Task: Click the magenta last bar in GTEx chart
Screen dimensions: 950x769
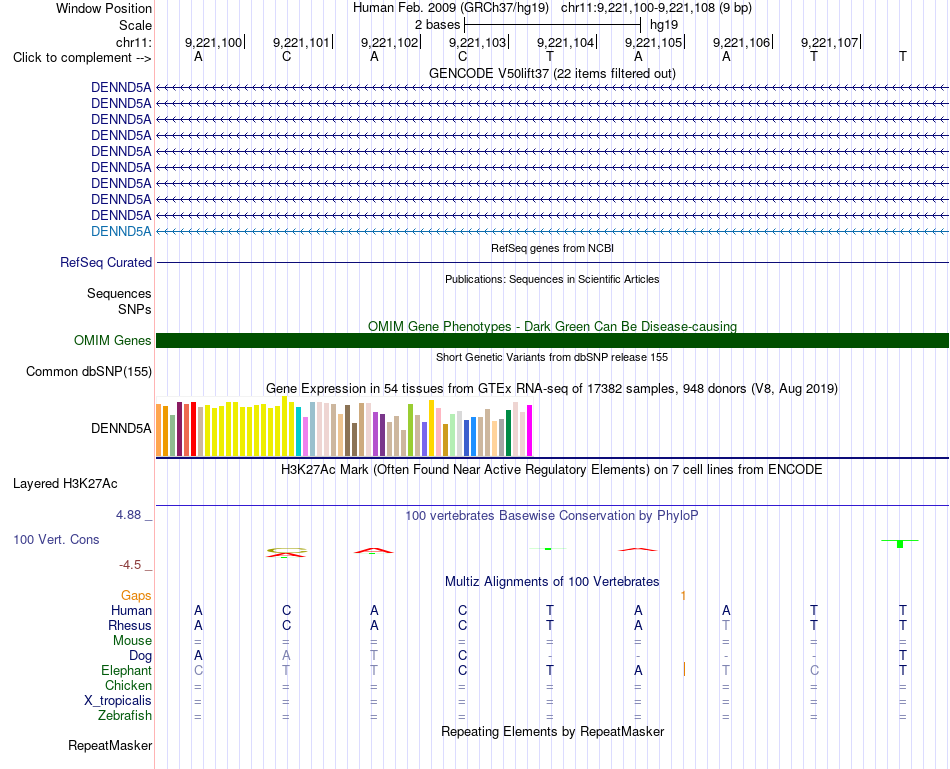Action: (x=530, y=430)
